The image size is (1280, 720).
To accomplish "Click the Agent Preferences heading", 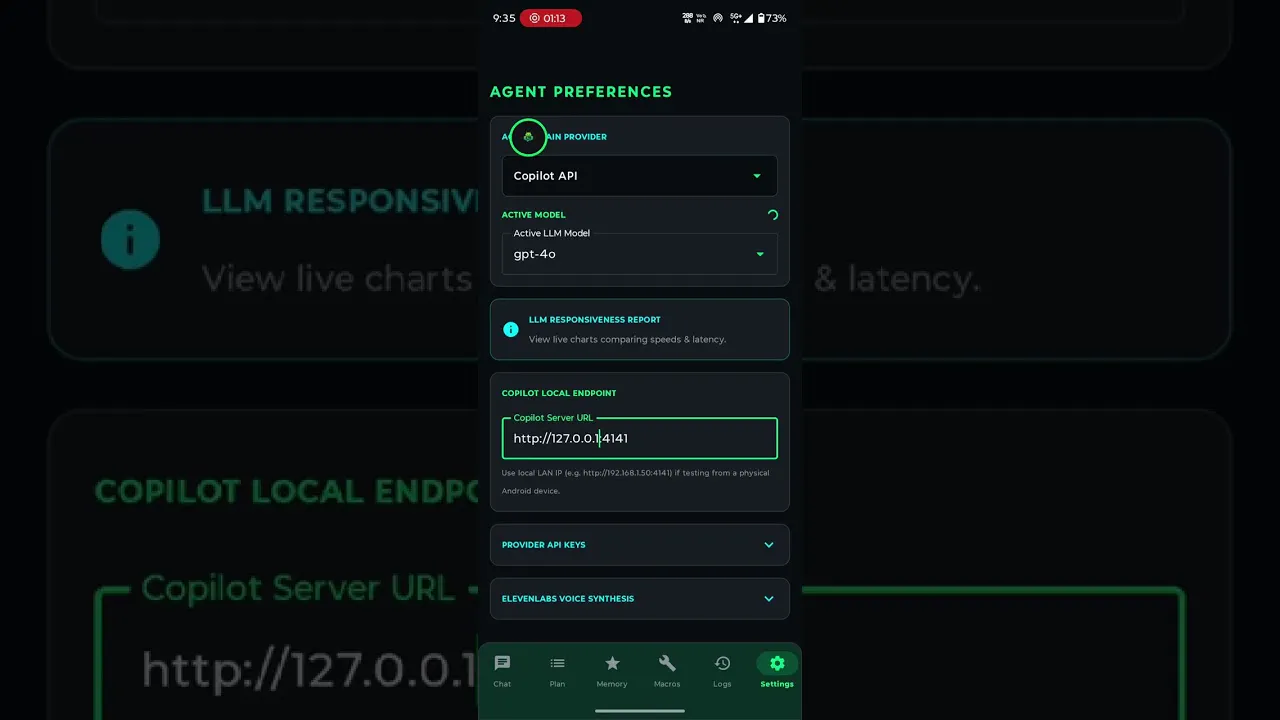I will (581, 92).
